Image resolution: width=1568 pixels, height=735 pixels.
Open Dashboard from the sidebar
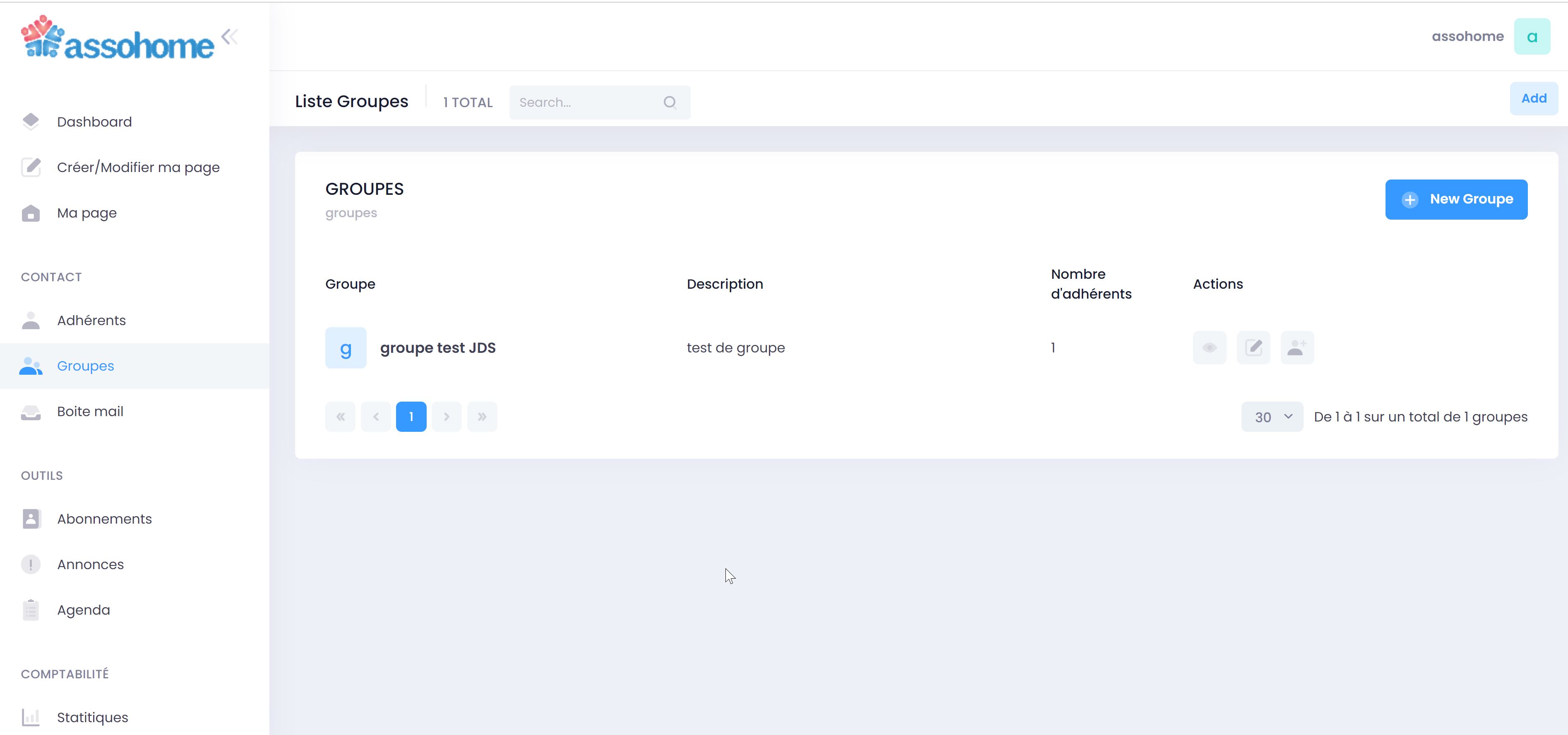[94, 122]
